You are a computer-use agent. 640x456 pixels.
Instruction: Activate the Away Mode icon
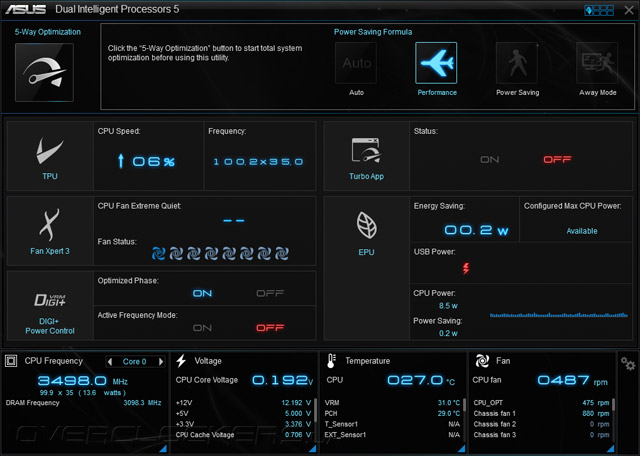point(597,63)
